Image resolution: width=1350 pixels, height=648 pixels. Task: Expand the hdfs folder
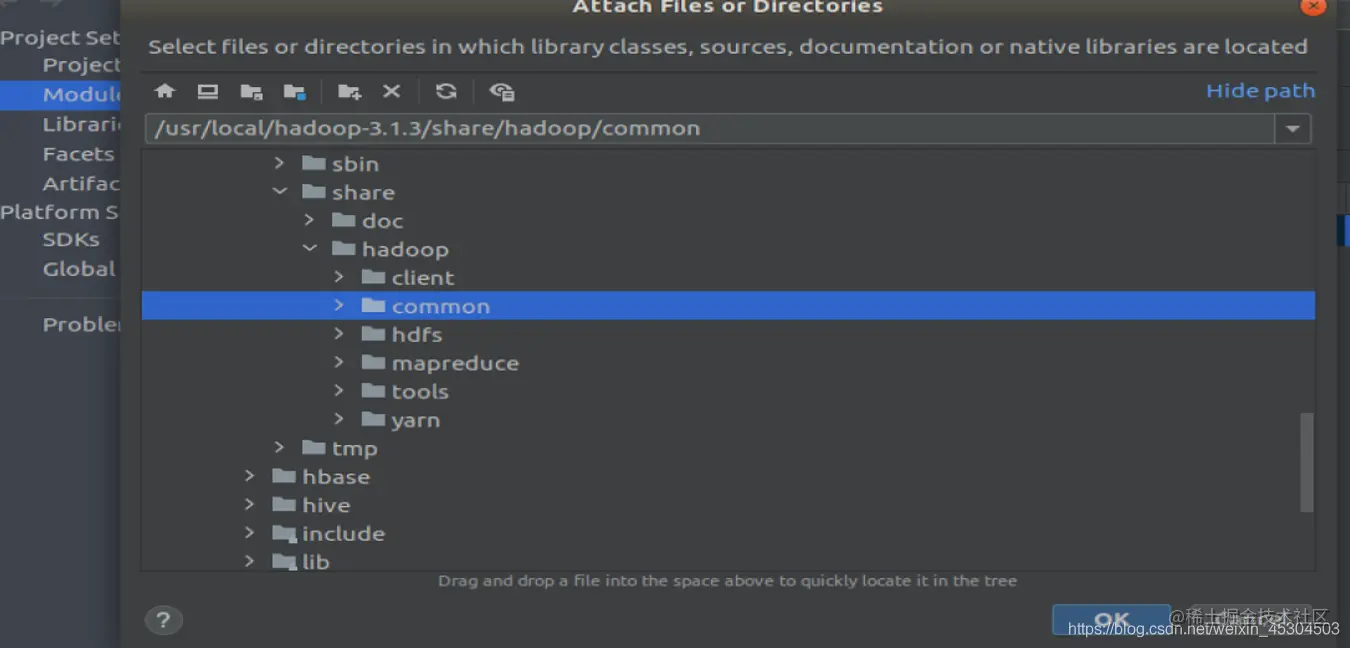pos(339,334)
